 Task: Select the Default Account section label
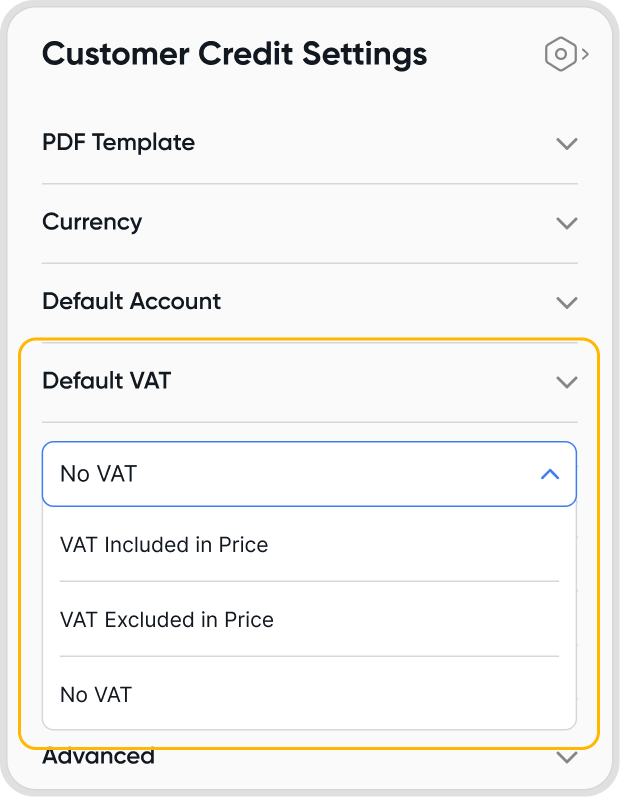coord(131,301)
